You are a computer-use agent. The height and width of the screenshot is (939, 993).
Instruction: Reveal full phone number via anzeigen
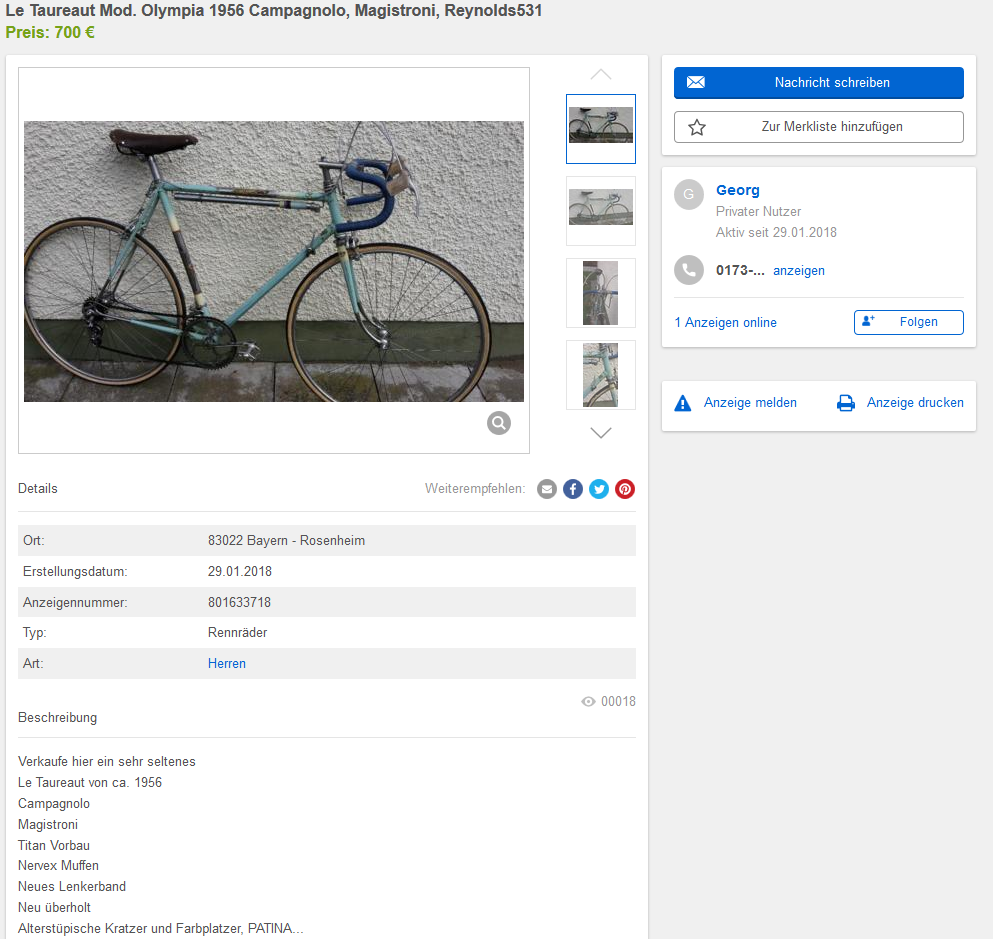click(x=799, y=271)
